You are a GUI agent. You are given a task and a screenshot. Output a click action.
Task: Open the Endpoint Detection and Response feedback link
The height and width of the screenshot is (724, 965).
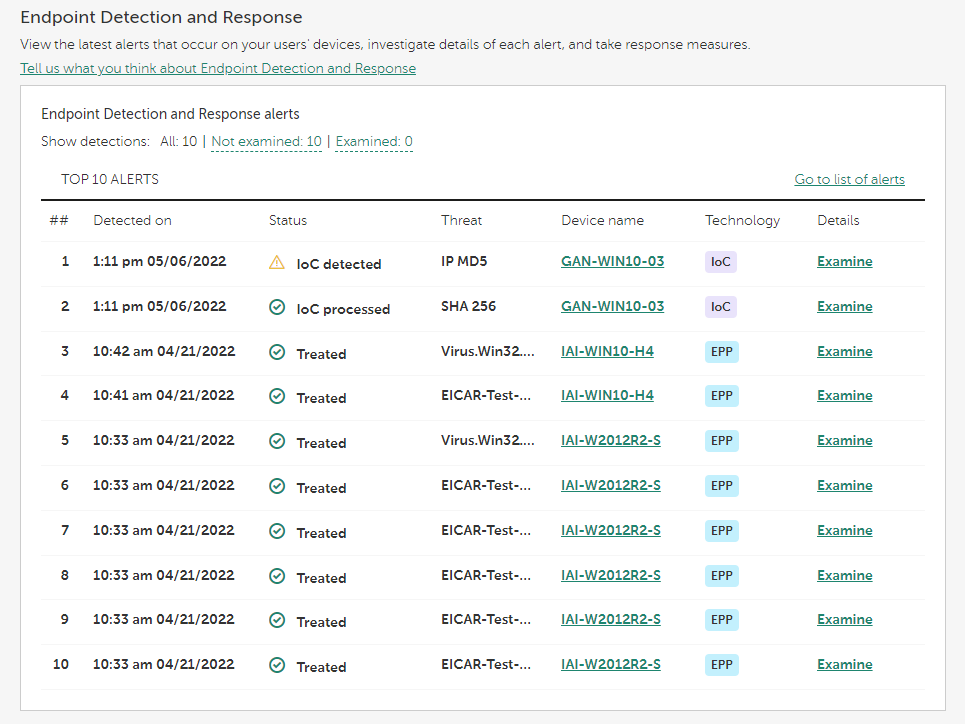[x=218, y=69]
